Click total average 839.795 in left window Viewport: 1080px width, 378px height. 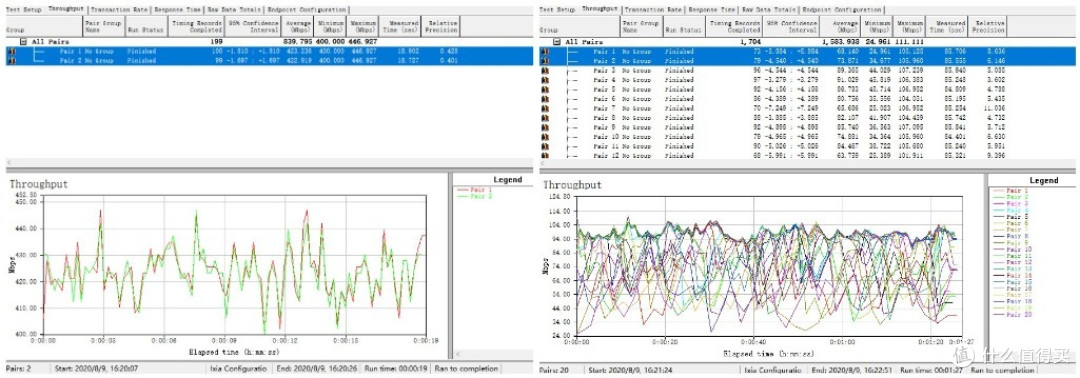298,42
